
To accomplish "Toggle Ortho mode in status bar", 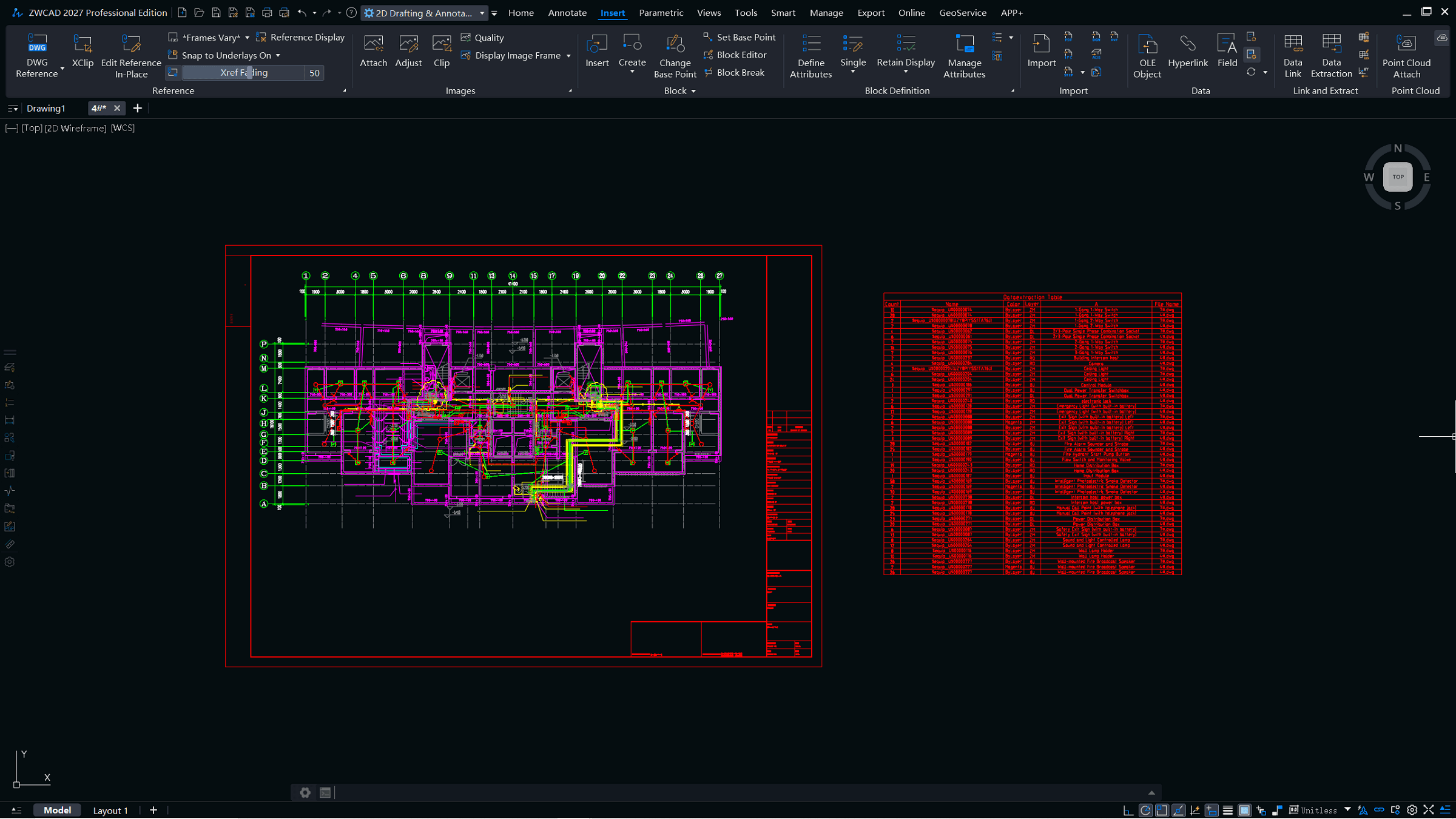I will tap(1128, 811).
